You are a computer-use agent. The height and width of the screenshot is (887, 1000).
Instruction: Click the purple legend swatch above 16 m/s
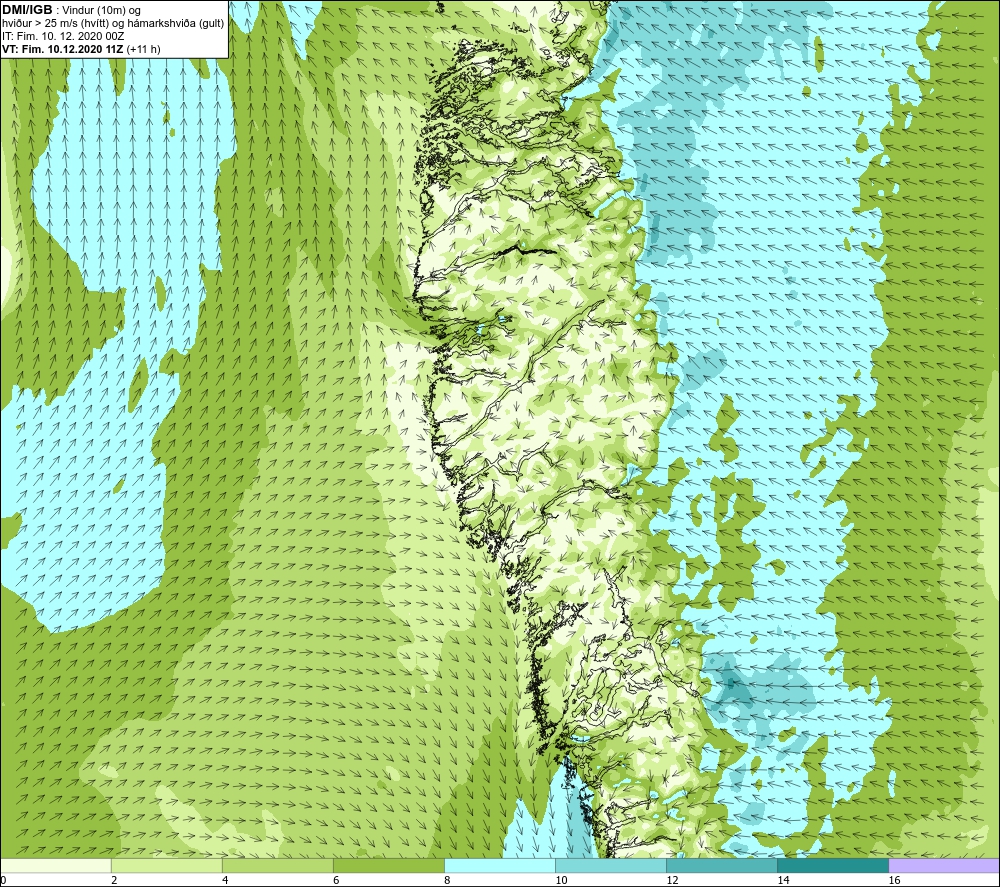click(944, 865)
